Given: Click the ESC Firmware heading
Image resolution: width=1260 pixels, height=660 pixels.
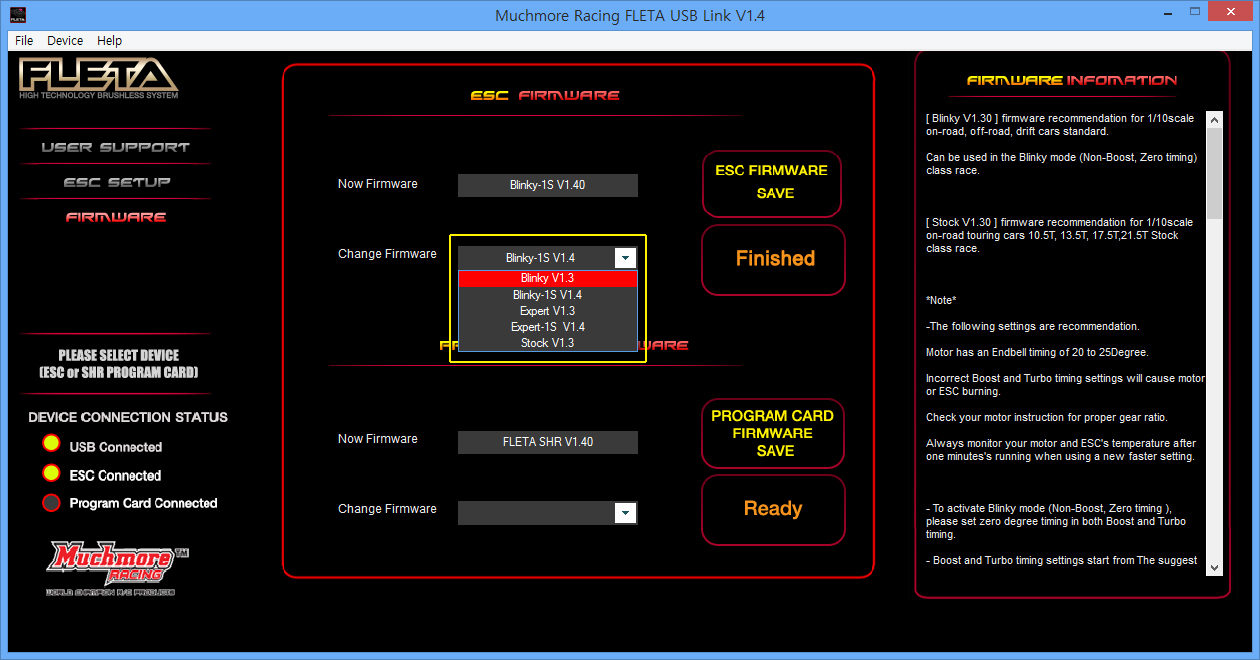Looking at the screenshot, I should coord(545,95).
